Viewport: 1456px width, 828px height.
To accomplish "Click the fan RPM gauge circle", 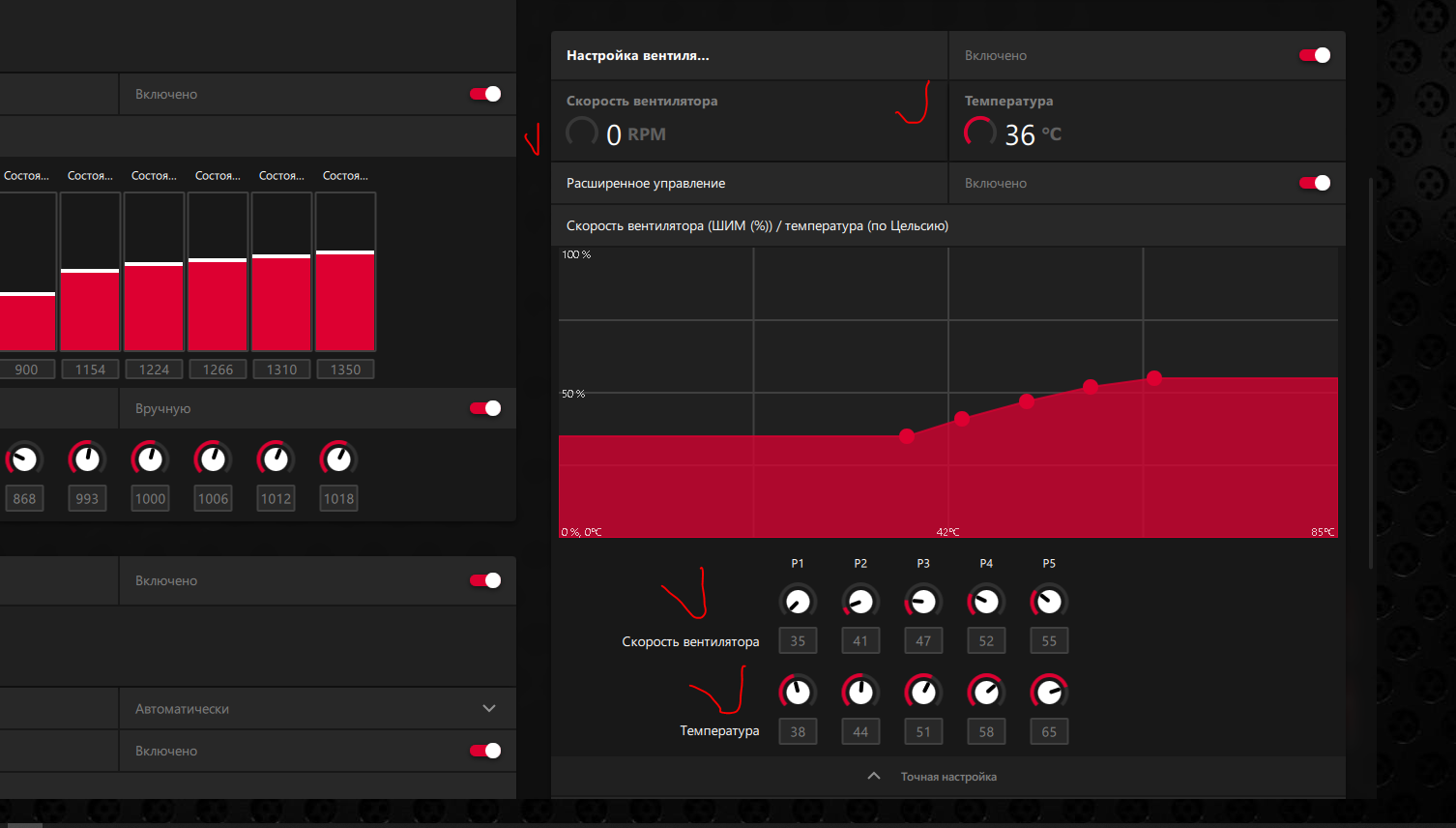I will point(582,132).
